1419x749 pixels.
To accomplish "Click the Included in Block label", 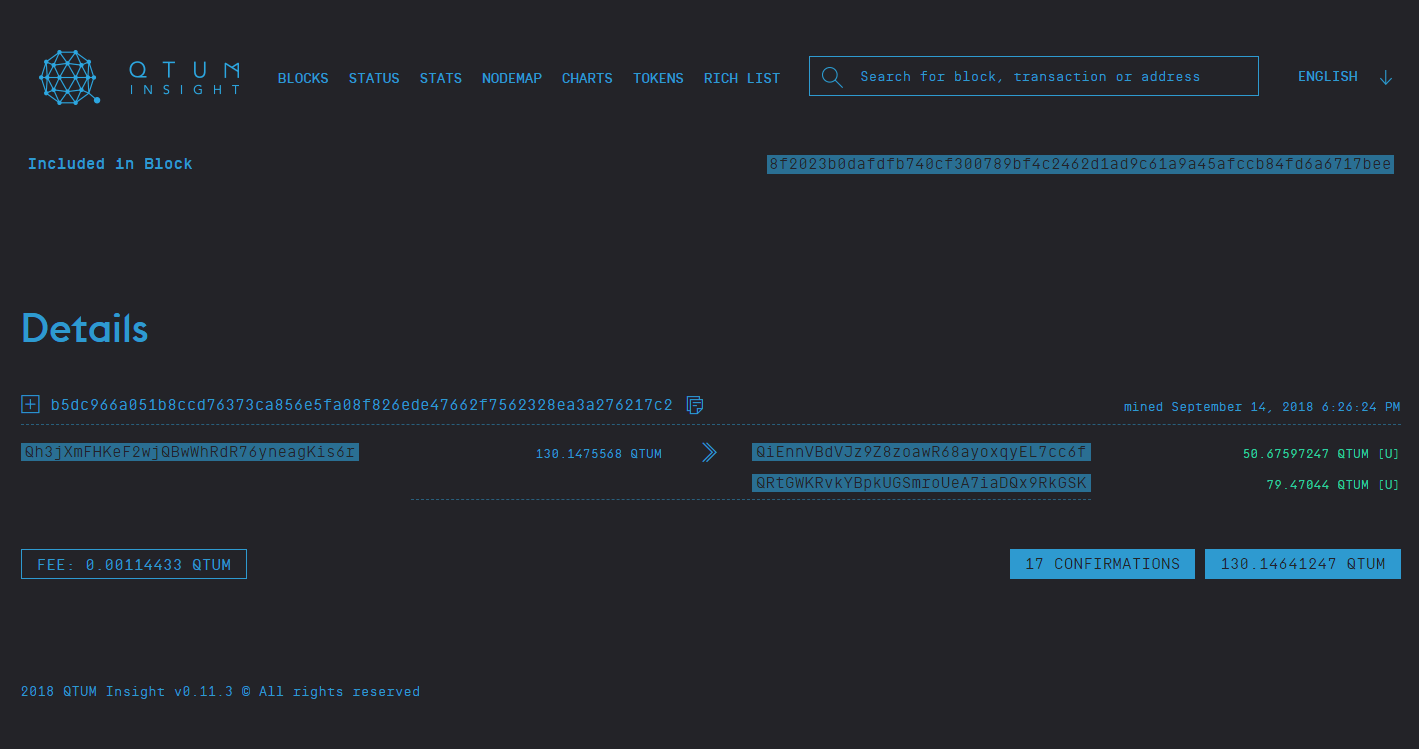I will pyautogui.click(x=110, y=164).
